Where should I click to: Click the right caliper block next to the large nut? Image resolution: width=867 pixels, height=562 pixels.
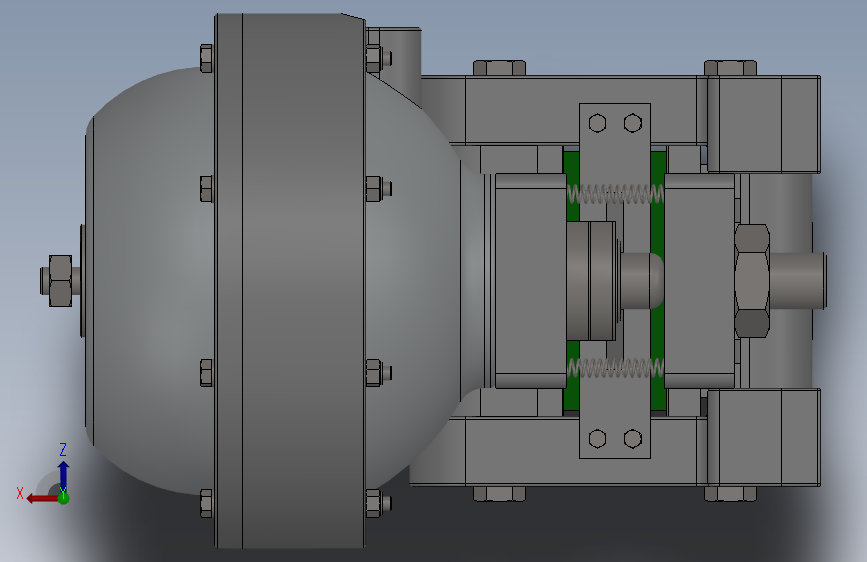699,280
